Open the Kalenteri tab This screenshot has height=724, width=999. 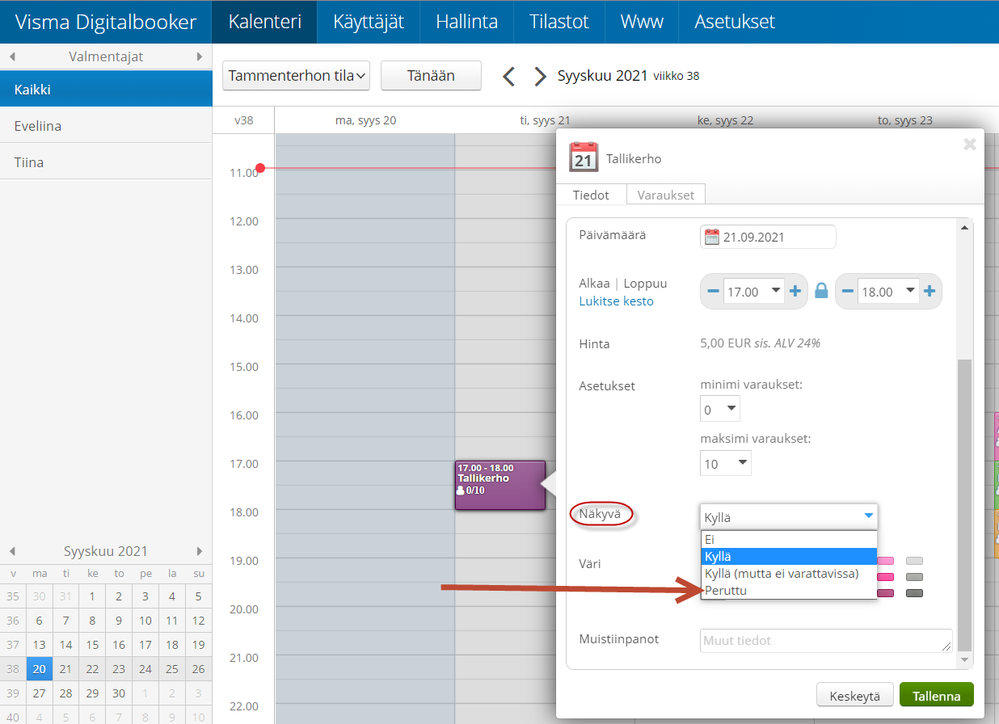coord(264,22)
